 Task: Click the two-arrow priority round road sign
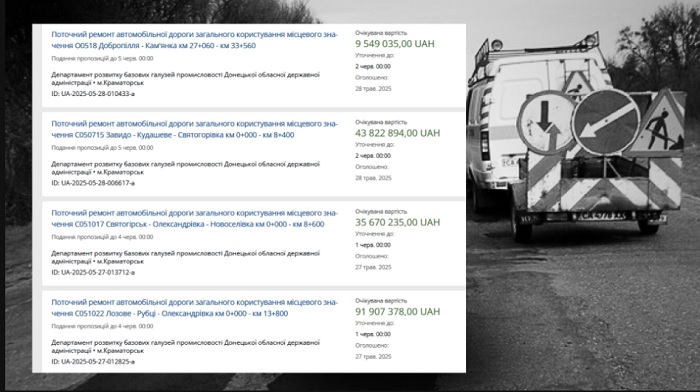pyautogui.click(x=547, y=122)
